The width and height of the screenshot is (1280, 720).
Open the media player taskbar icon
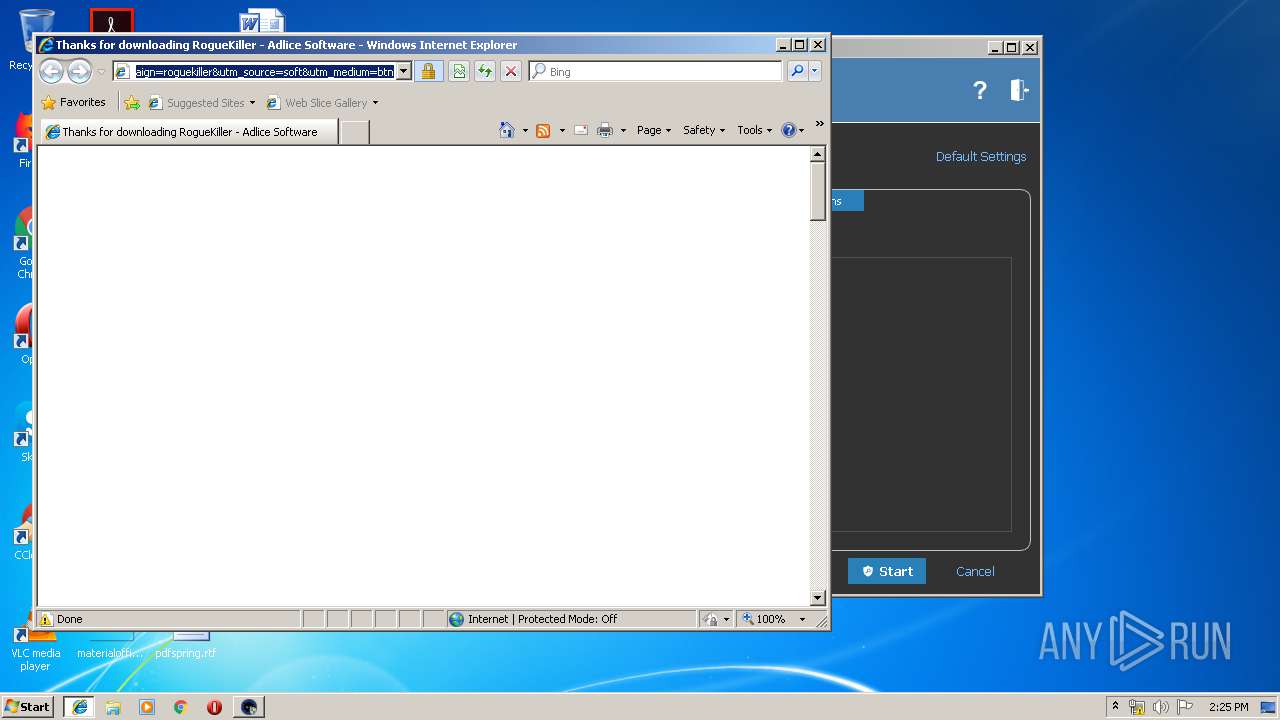[x=147, y=706]
